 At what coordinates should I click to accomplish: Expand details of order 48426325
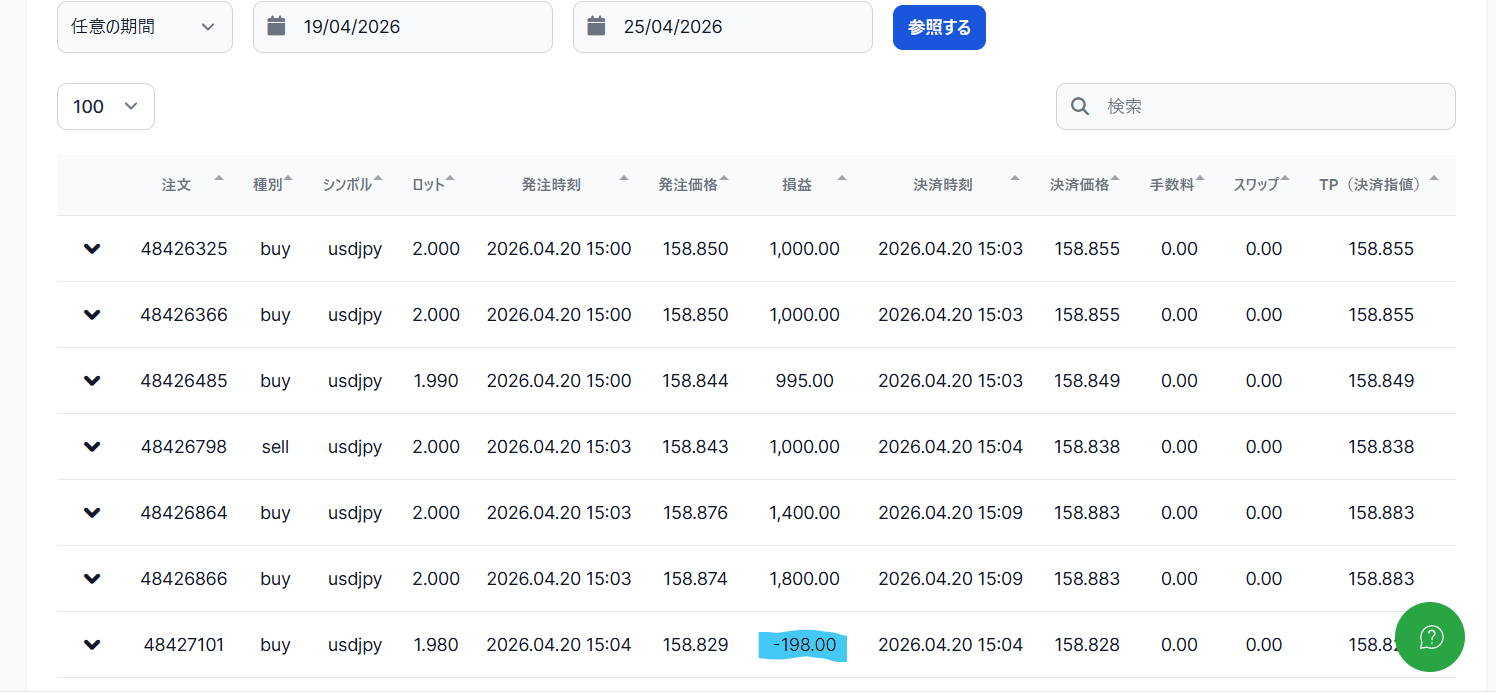[92, 249]
